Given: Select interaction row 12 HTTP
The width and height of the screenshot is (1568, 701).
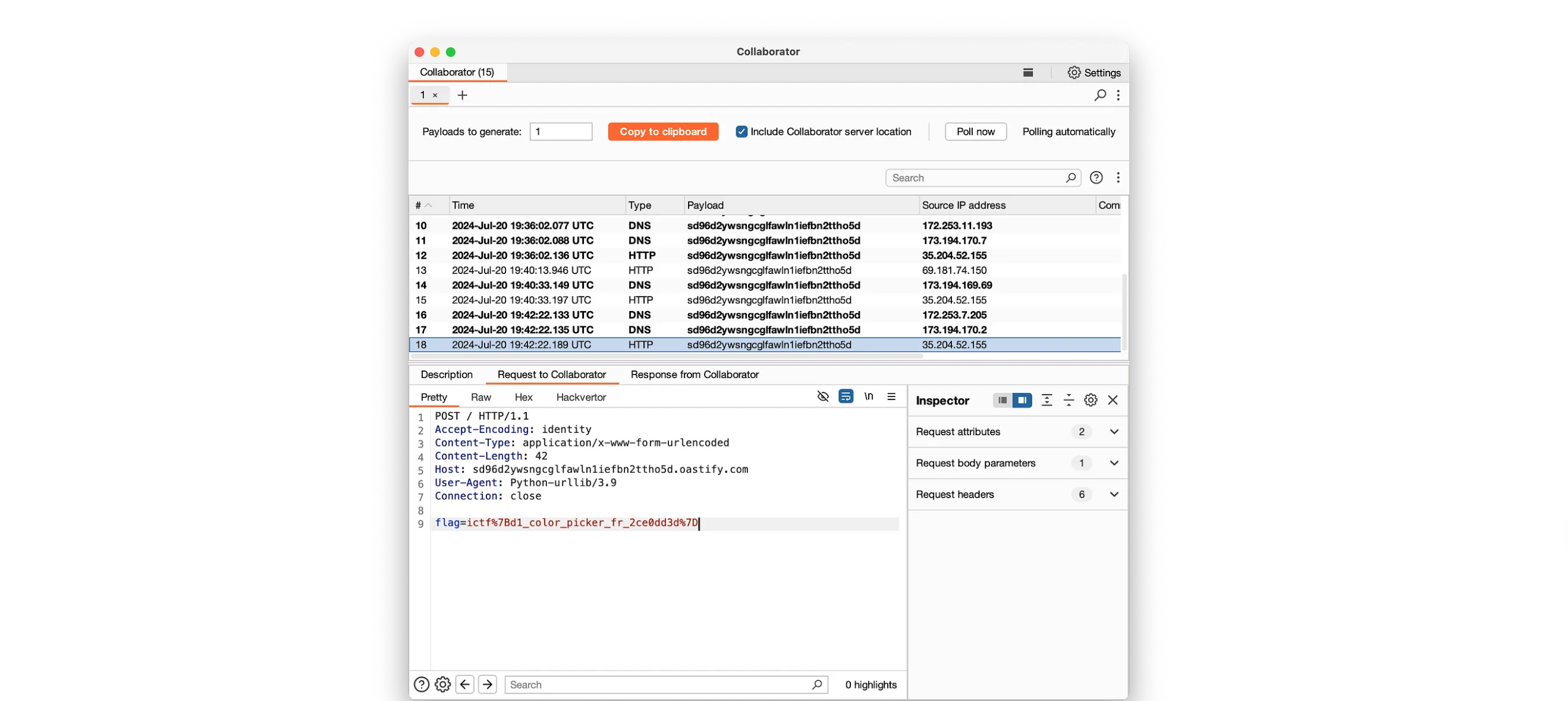Looking at the screenshot, I should click(765, 256).
